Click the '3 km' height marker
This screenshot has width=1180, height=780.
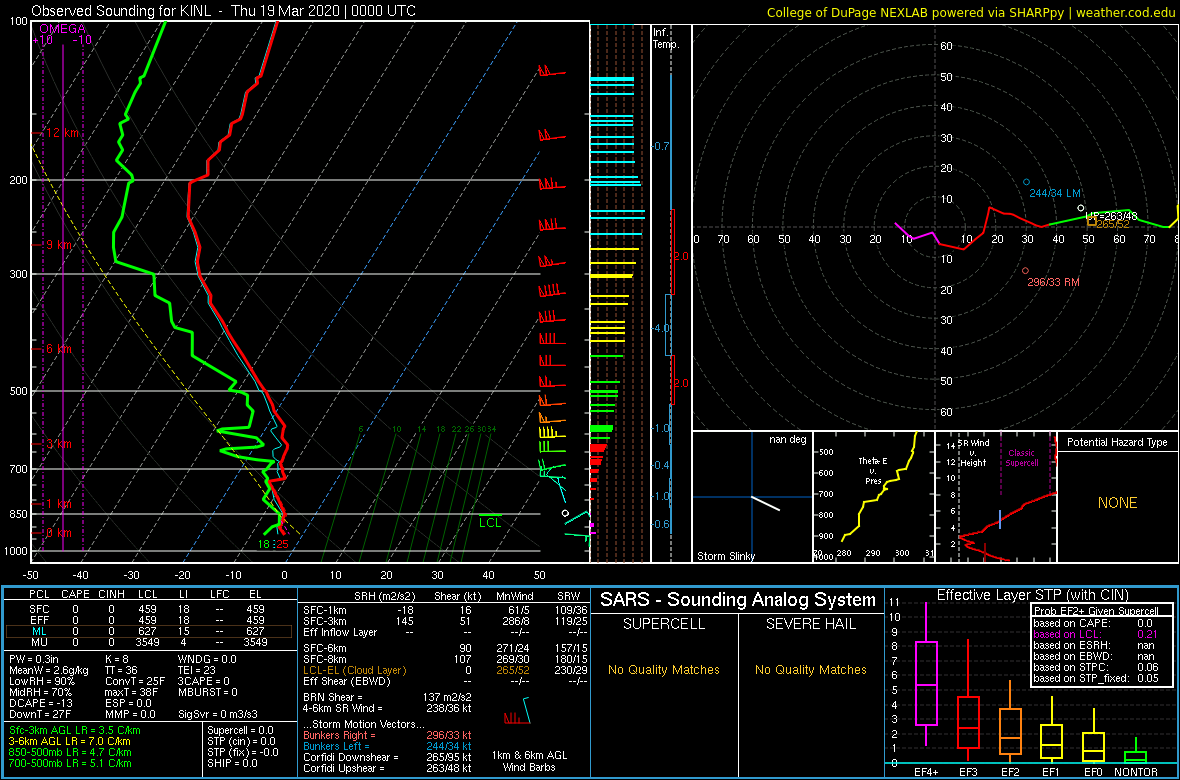point(57,444)
